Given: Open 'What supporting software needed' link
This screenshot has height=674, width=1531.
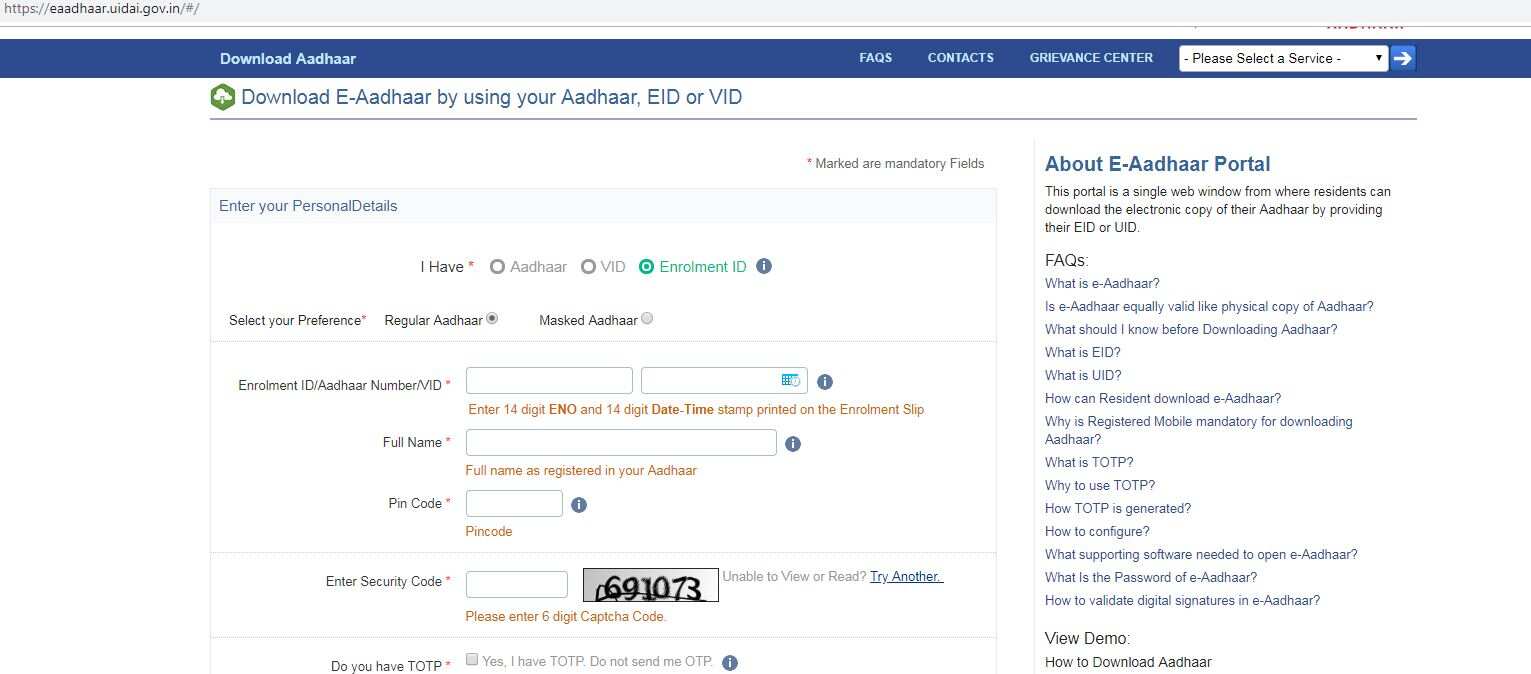Looking at the screenshot, I should pos(1201,554).
